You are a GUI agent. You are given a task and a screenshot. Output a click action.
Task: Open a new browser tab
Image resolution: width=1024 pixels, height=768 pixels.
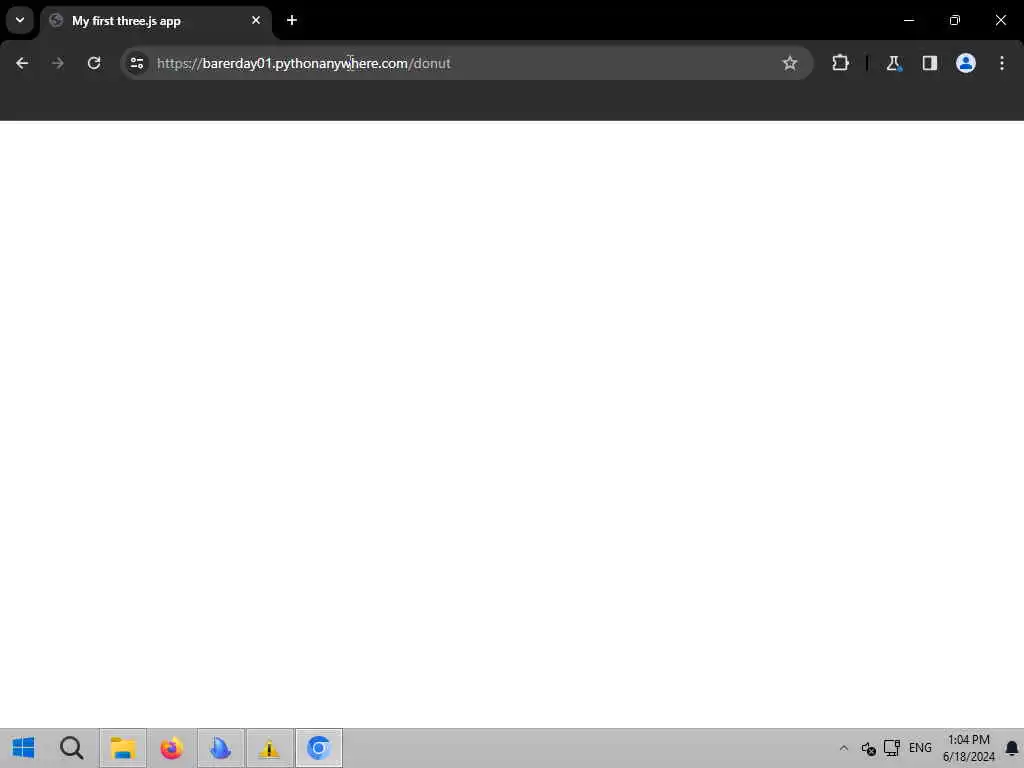click(x=292, y=20)
